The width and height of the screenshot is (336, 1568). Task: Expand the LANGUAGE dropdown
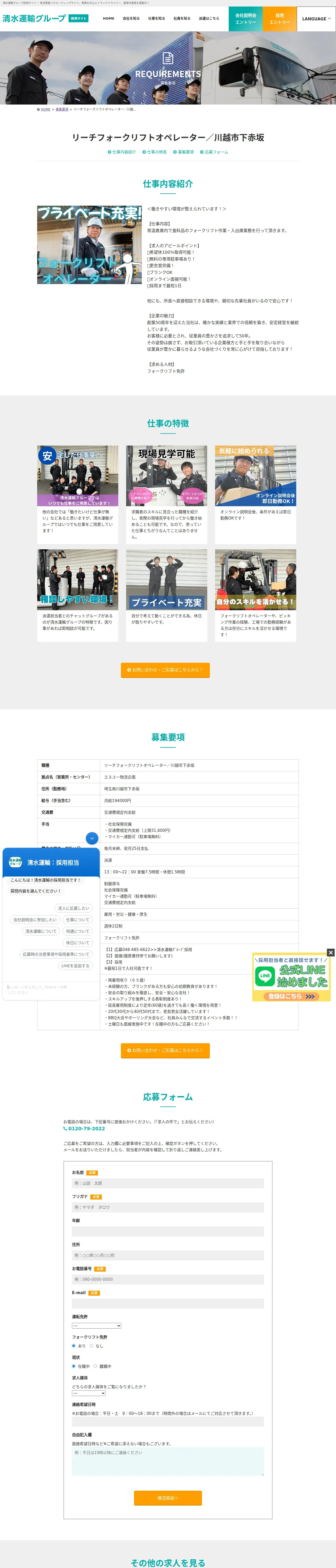click(x=316, y=19)
